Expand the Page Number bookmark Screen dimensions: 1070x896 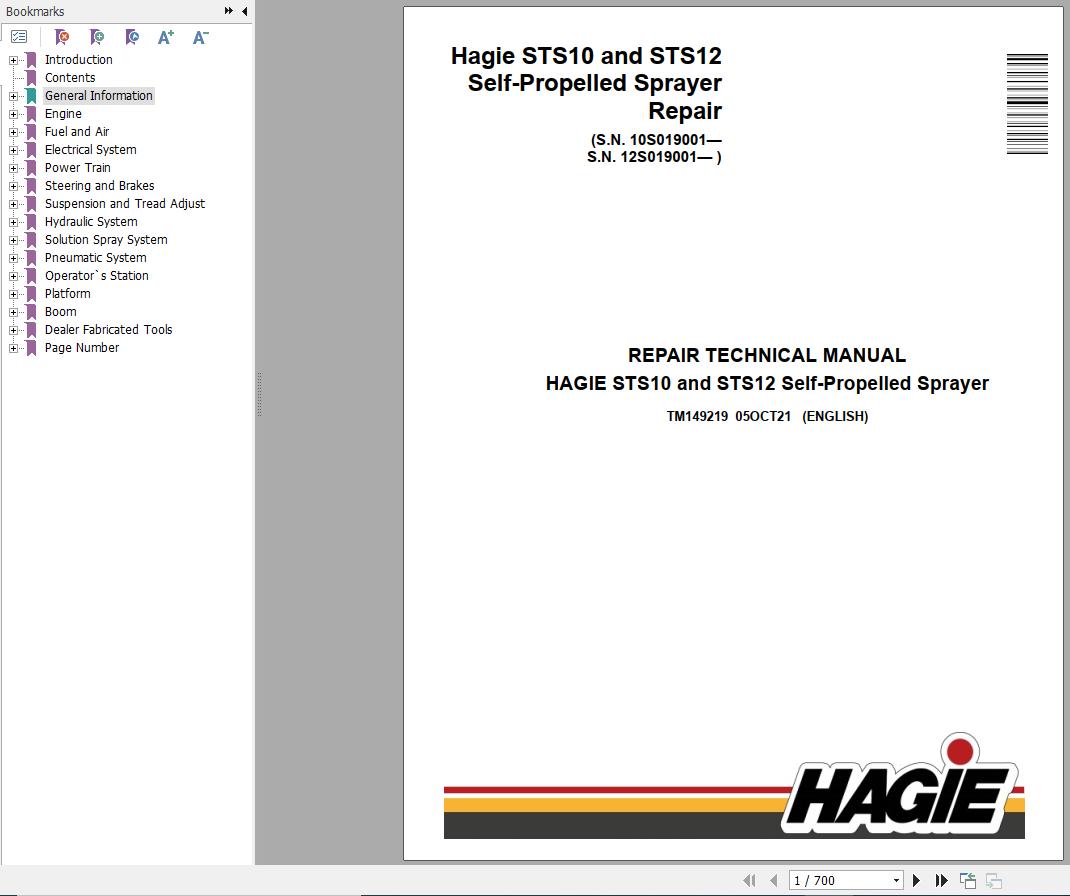pos(13,348)
